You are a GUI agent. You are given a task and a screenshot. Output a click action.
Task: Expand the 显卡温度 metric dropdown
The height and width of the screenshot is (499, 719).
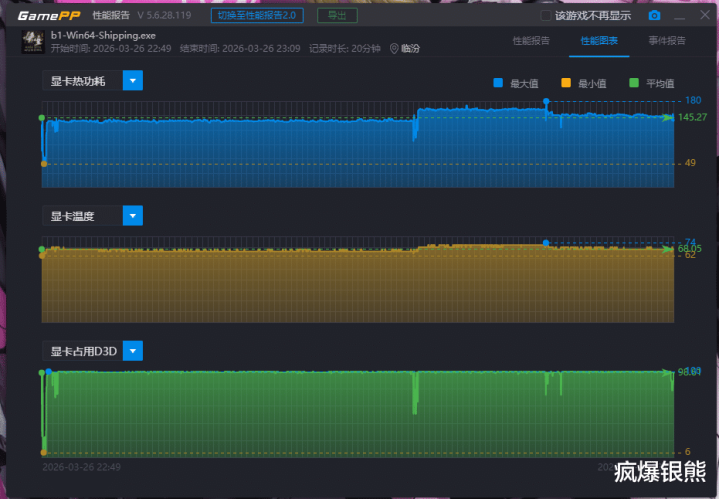tap(132, 216)
